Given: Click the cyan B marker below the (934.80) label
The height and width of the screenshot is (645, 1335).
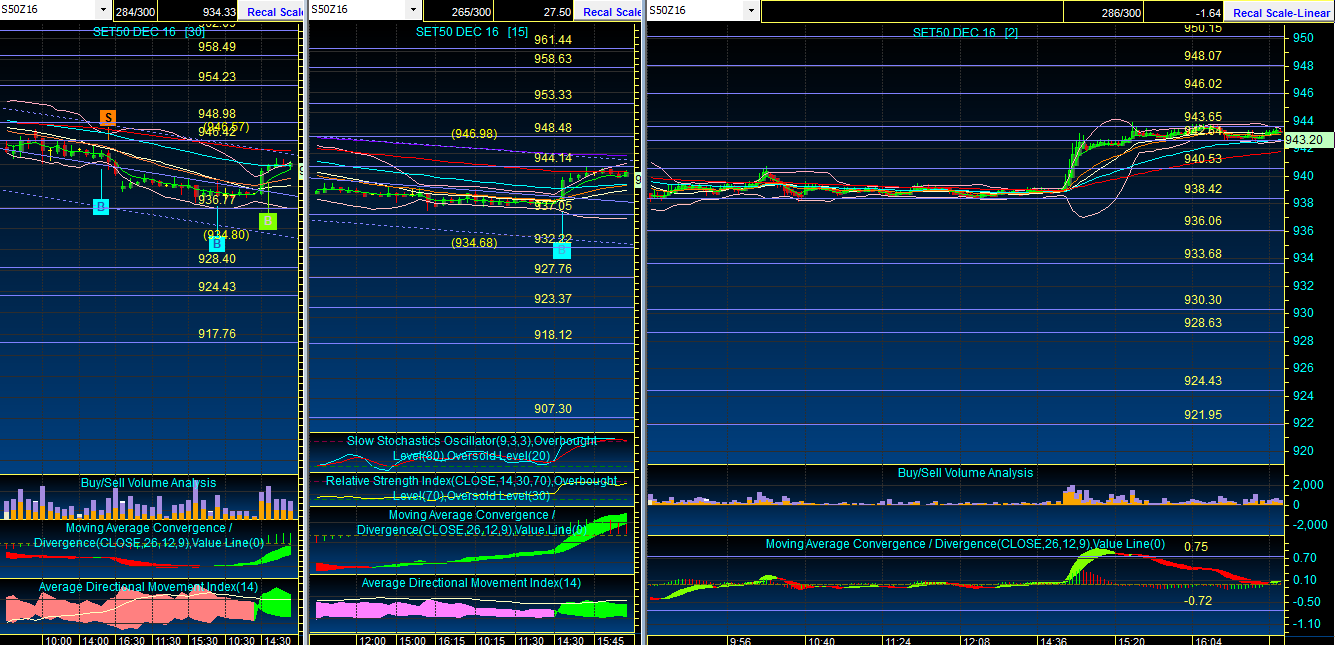Looking at the screenshot, I should pyautogui.click(x=217, y=243).
